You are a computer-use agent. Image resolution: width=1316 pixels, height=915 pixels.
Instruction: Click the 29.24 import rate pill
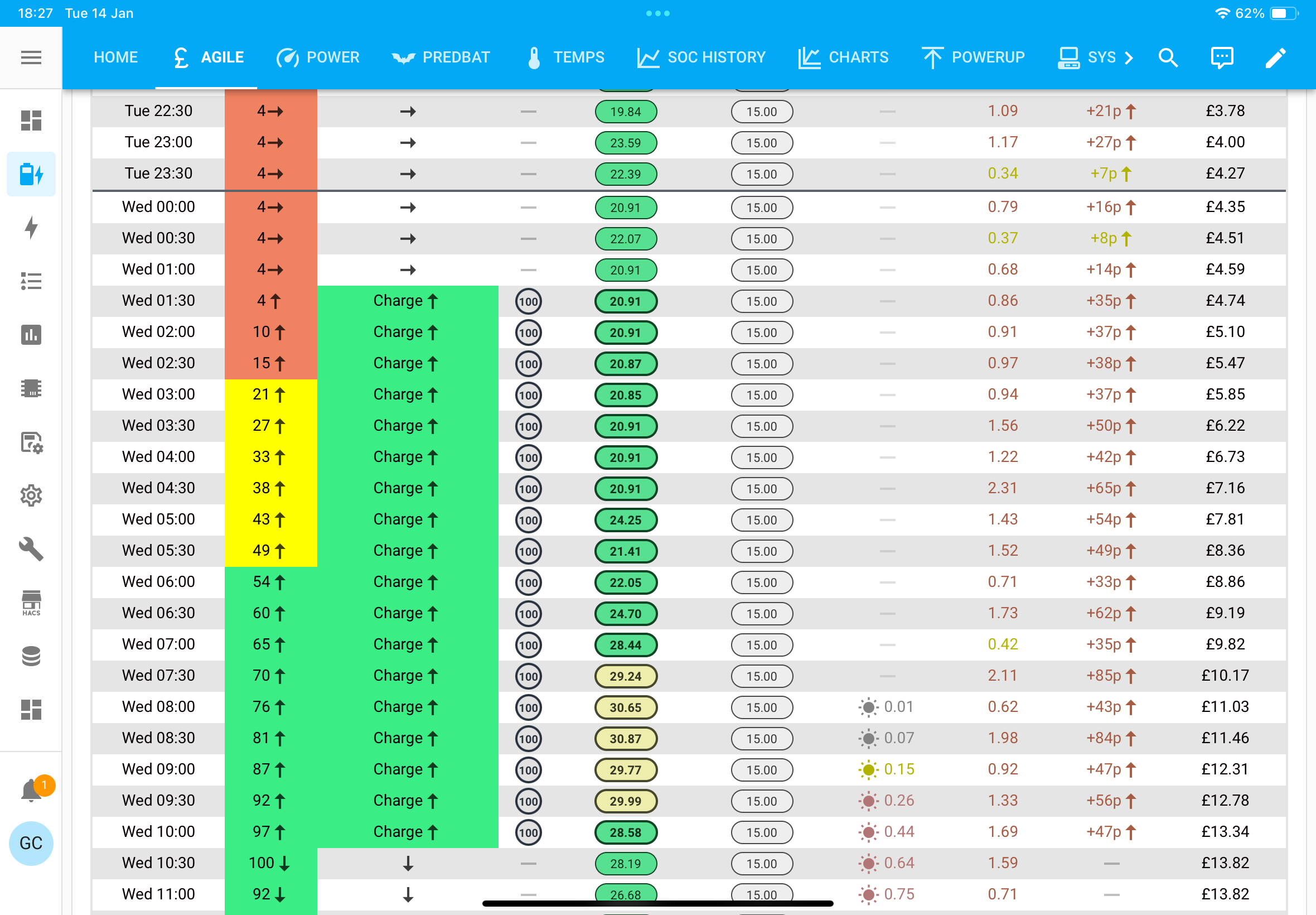pyautogui.click(x=626, y=677)
